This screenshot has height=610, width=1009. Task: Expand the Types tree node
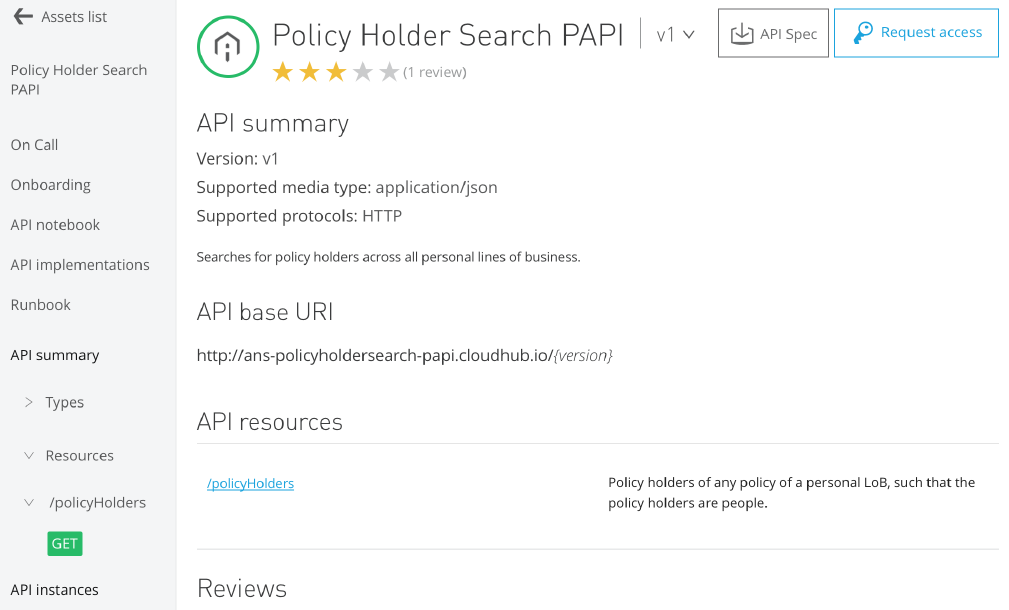[29, 402]
